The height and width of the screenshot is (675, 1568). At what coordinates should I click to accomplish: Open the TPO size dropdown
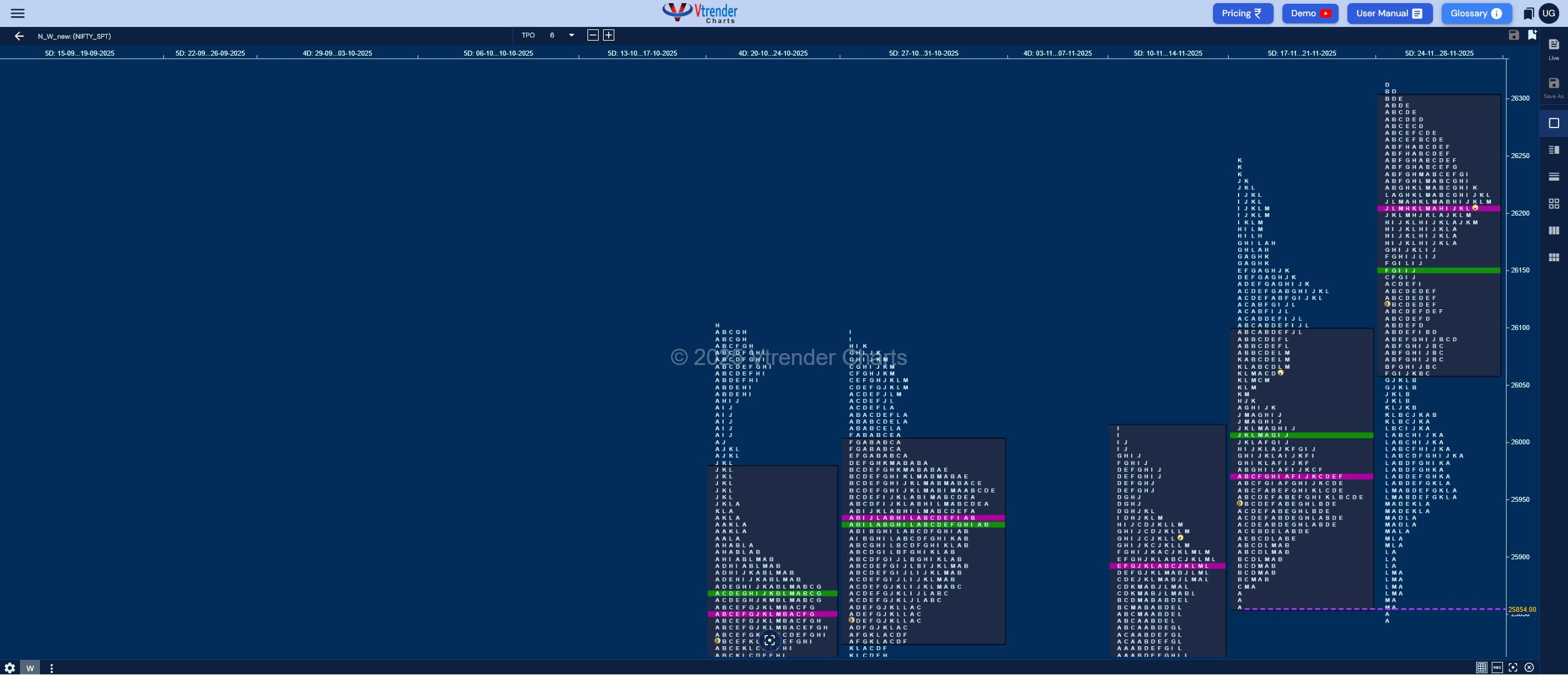571,36
